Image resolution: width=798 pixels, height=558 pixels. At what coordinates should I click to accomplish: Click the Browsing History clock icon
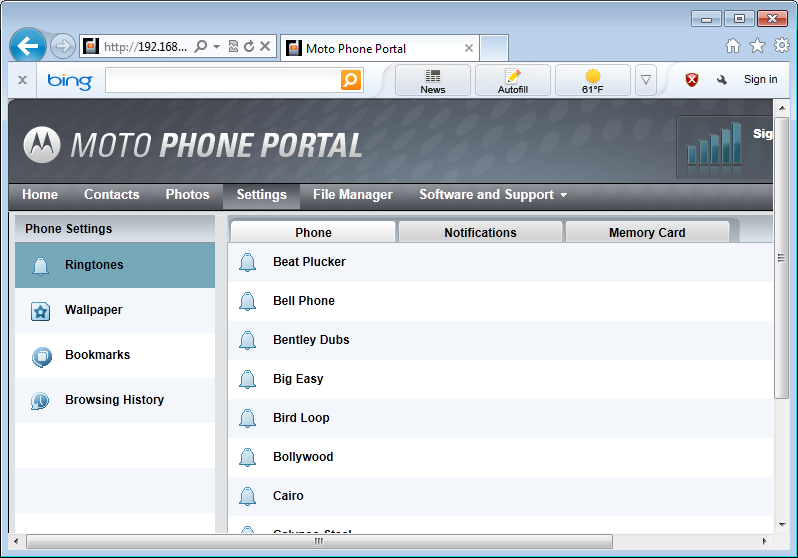tap(40, 401)
